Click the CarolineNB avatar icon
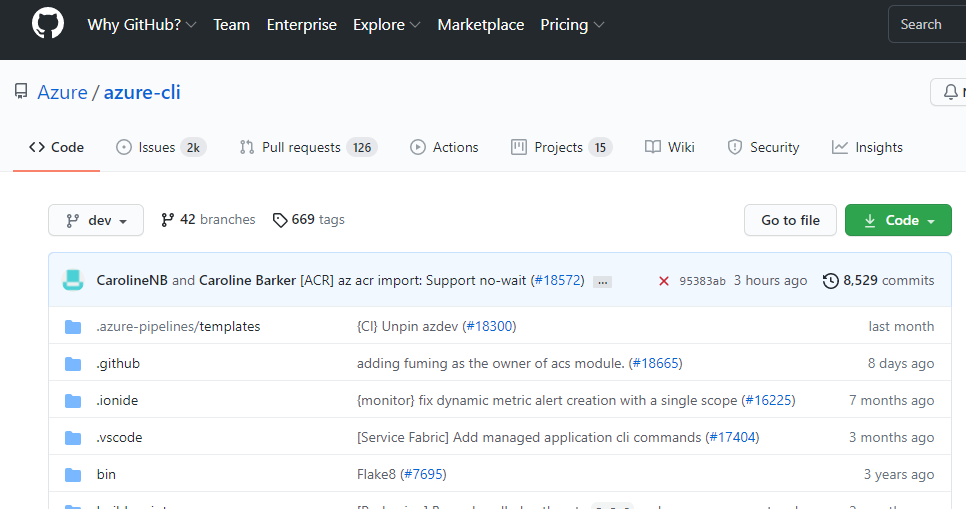The image size is (966, 509). pos(73,281)
